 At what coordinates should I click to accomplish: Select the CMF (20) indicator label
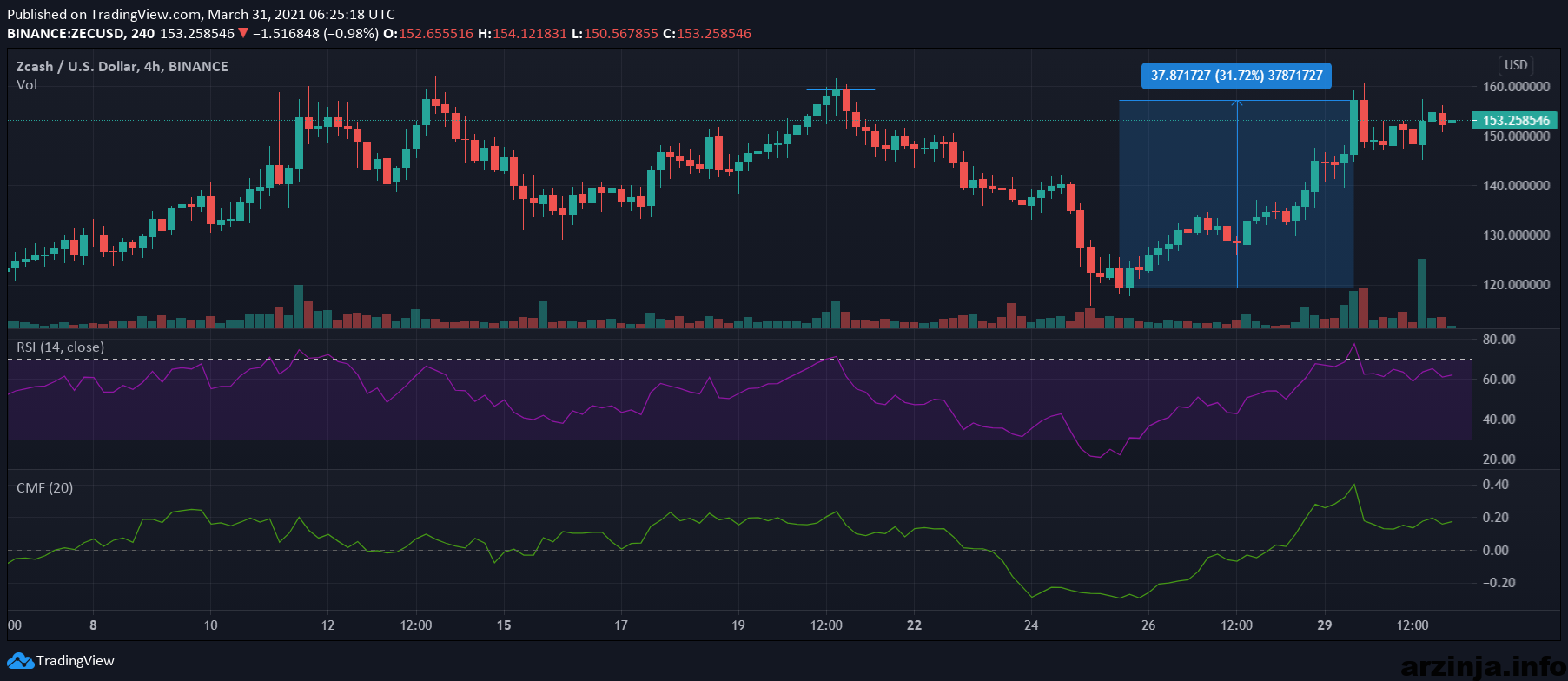click(45, 488)
